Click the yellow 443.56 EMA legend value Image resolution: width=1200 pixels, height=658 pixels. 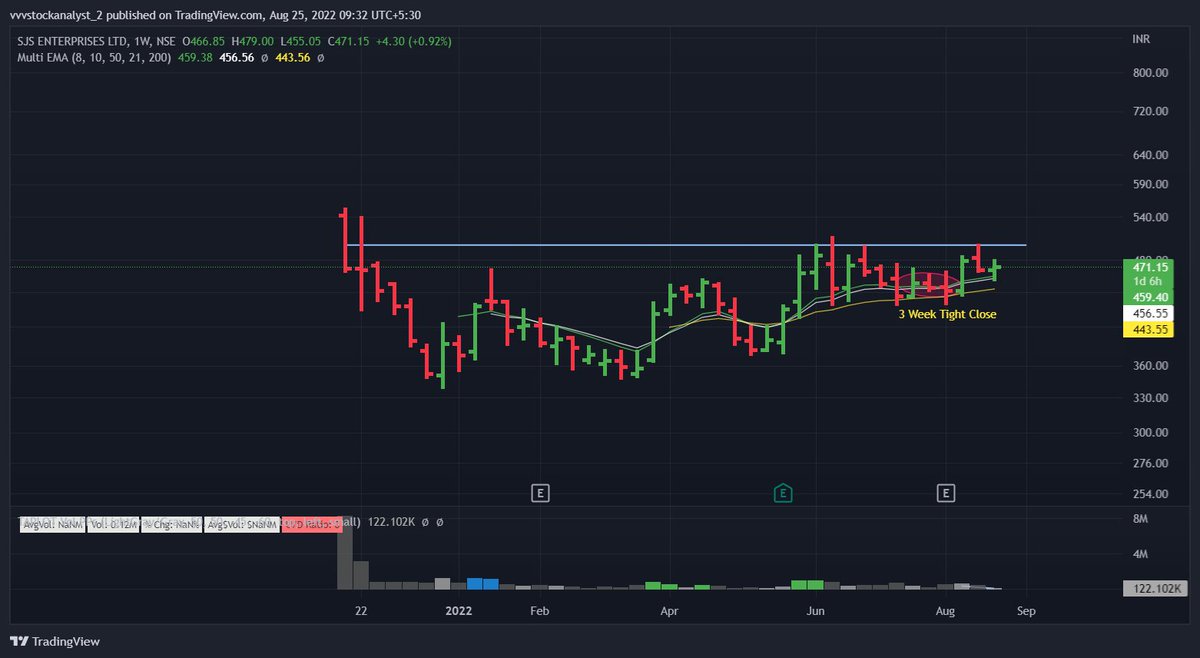tap(292, 58)
